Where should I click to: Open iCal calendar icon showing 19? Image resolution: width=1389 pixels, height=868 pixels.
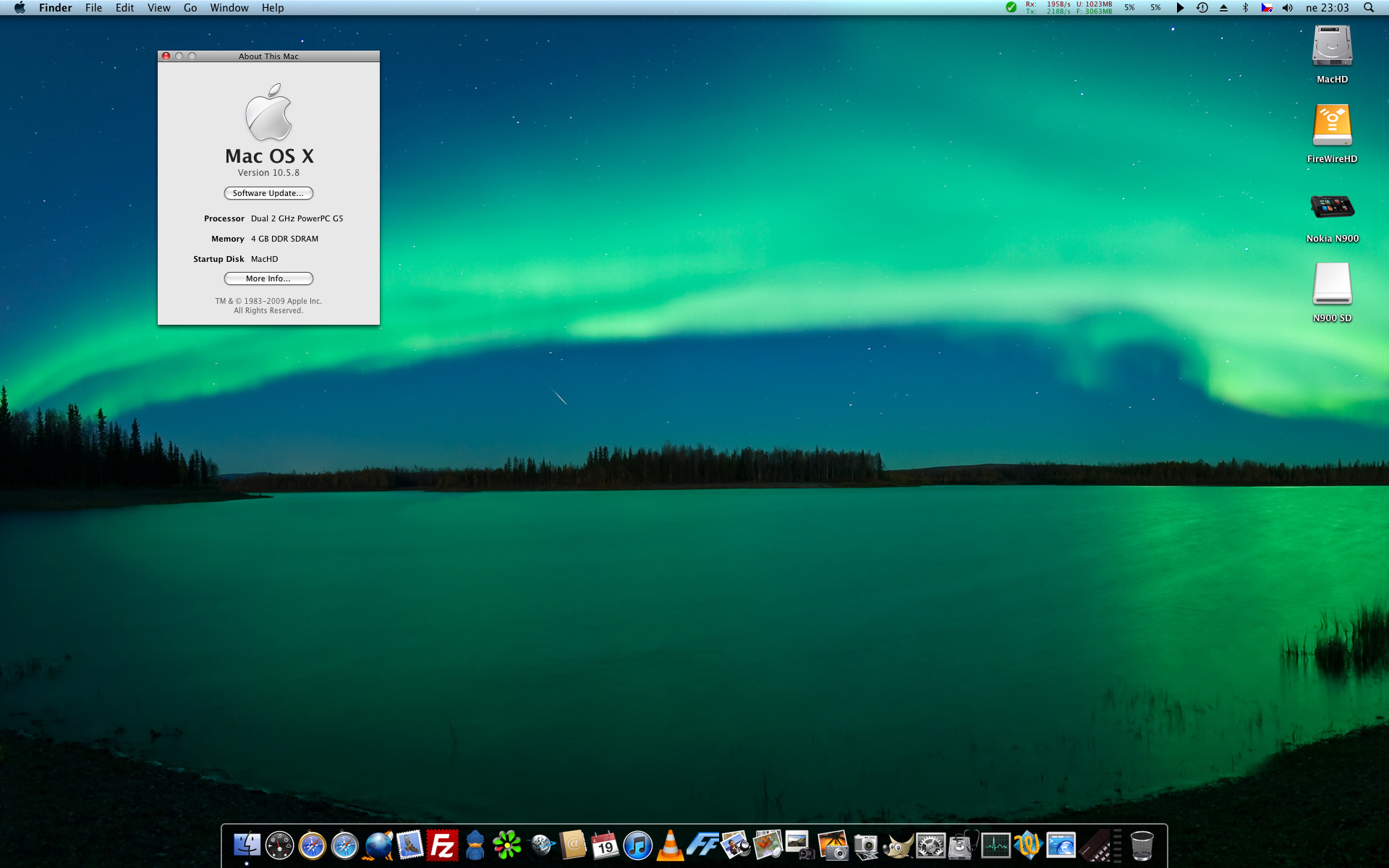click(605, 845)
